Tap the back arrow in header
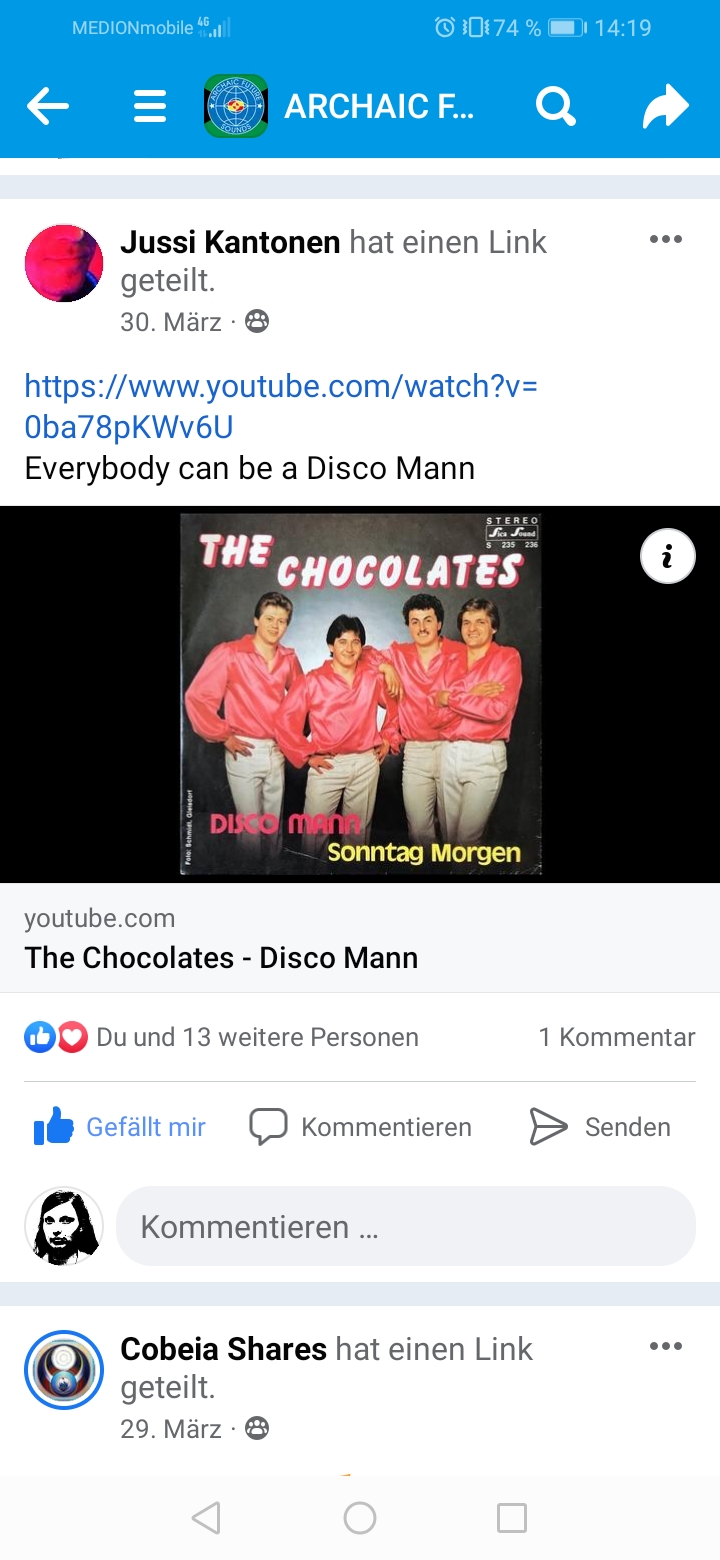This screenshot has height=1560, width=720. pos(47,106)
